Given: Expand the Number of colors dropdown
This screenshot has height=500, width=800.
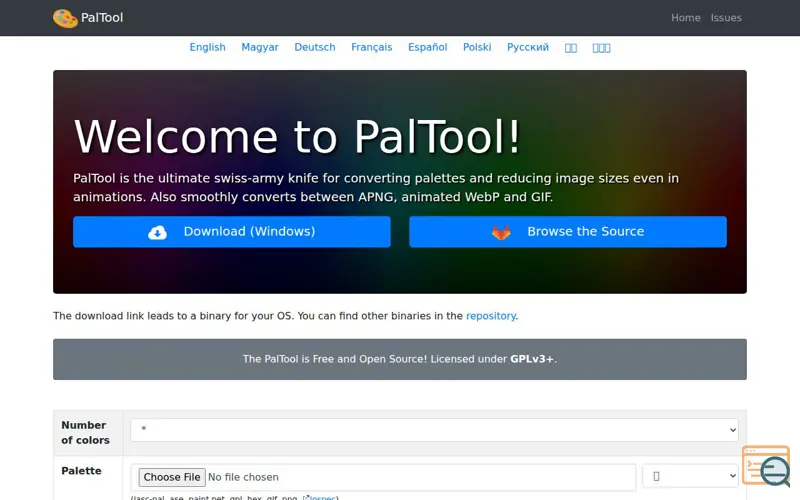Looking at the screenshot, I should 434,430.
